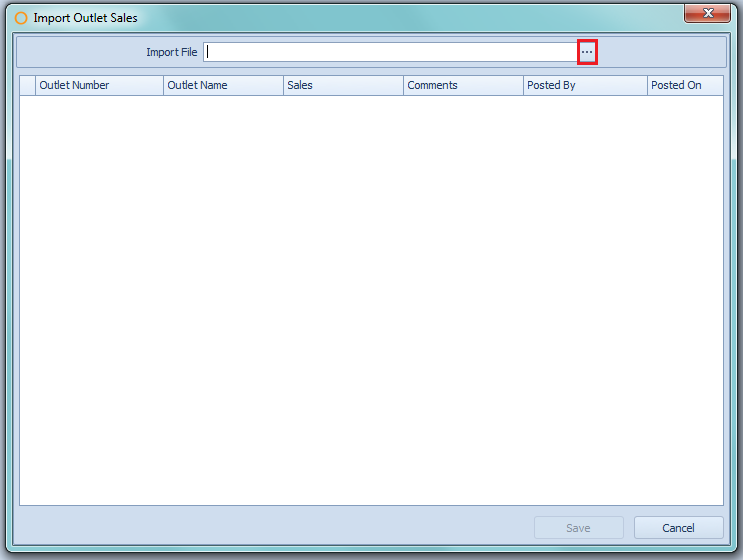Click the Comments column header
The height and width of the screenshot is (560, 743).
point(463,86)
